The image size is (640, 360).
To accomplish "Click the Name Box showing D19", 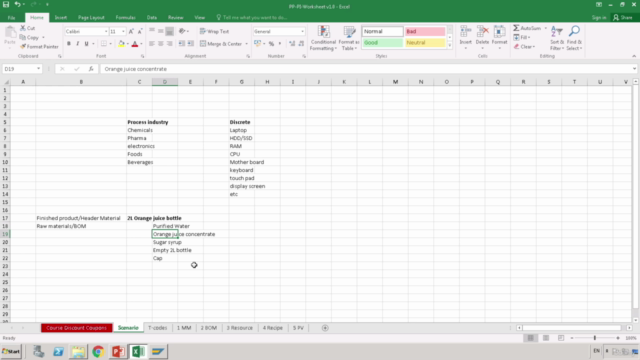I will point(22,69).
